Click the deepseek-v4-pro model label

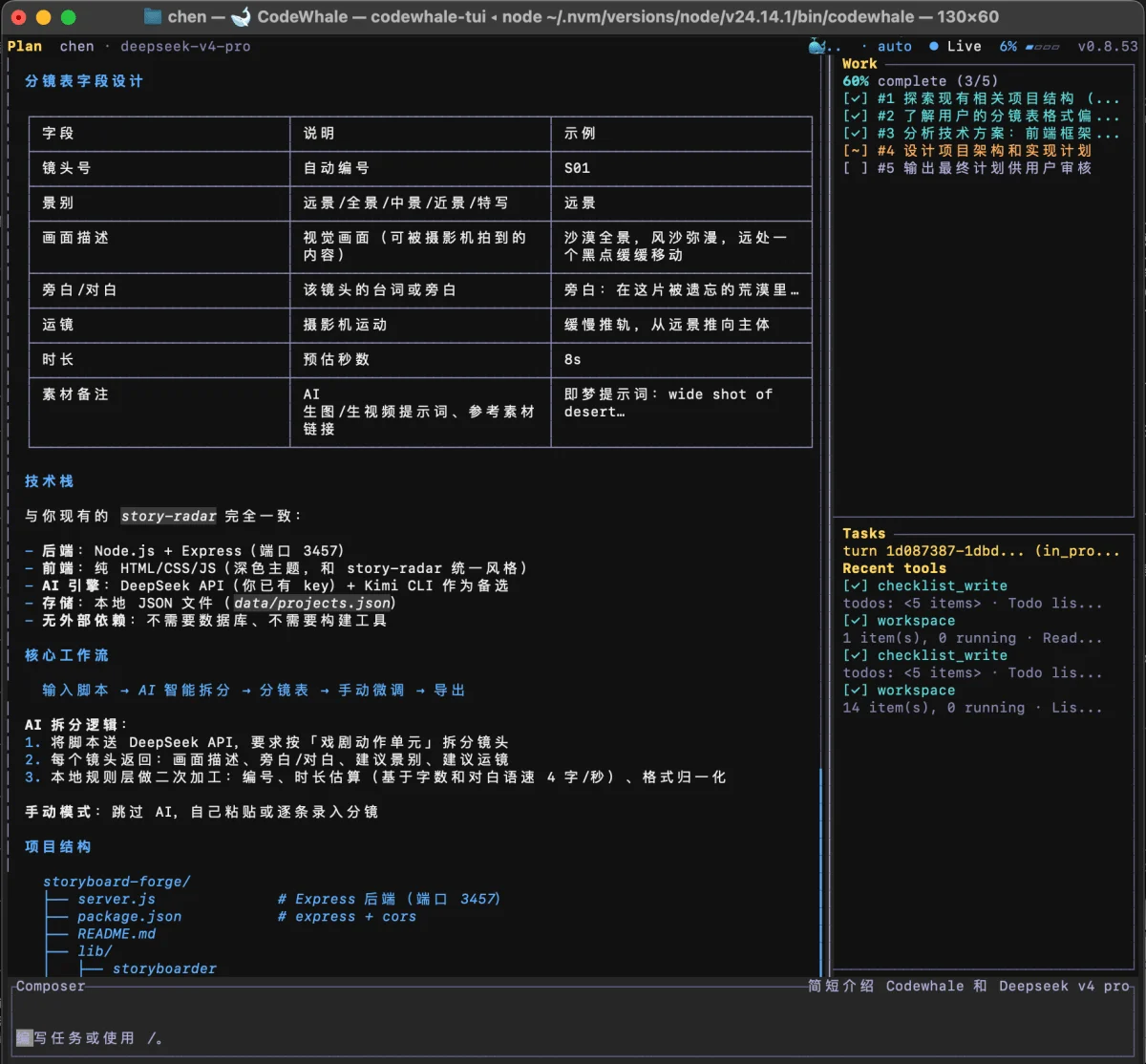click(185, 46)
